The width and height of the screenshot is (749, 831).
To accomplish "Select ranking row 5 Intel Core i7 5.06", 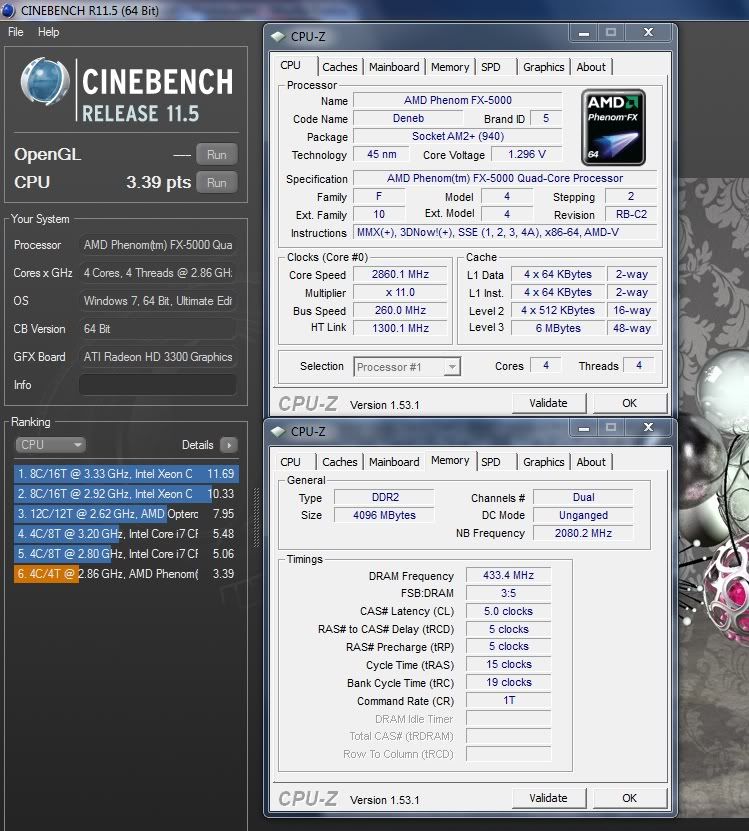I will [x=126, y=554].
